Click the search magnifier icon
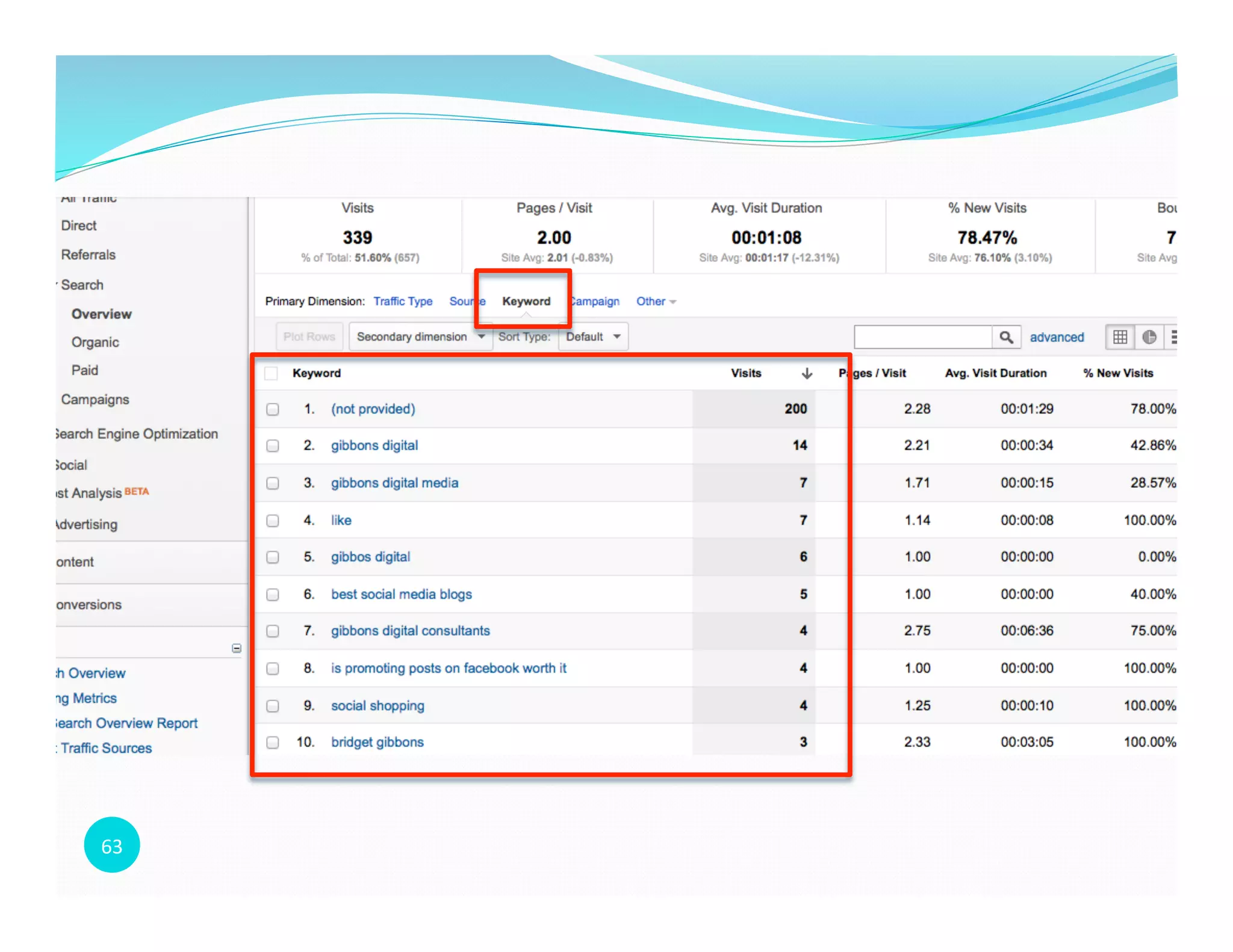The height and width of the screenshot is (952, 1233). point(1006,337)
